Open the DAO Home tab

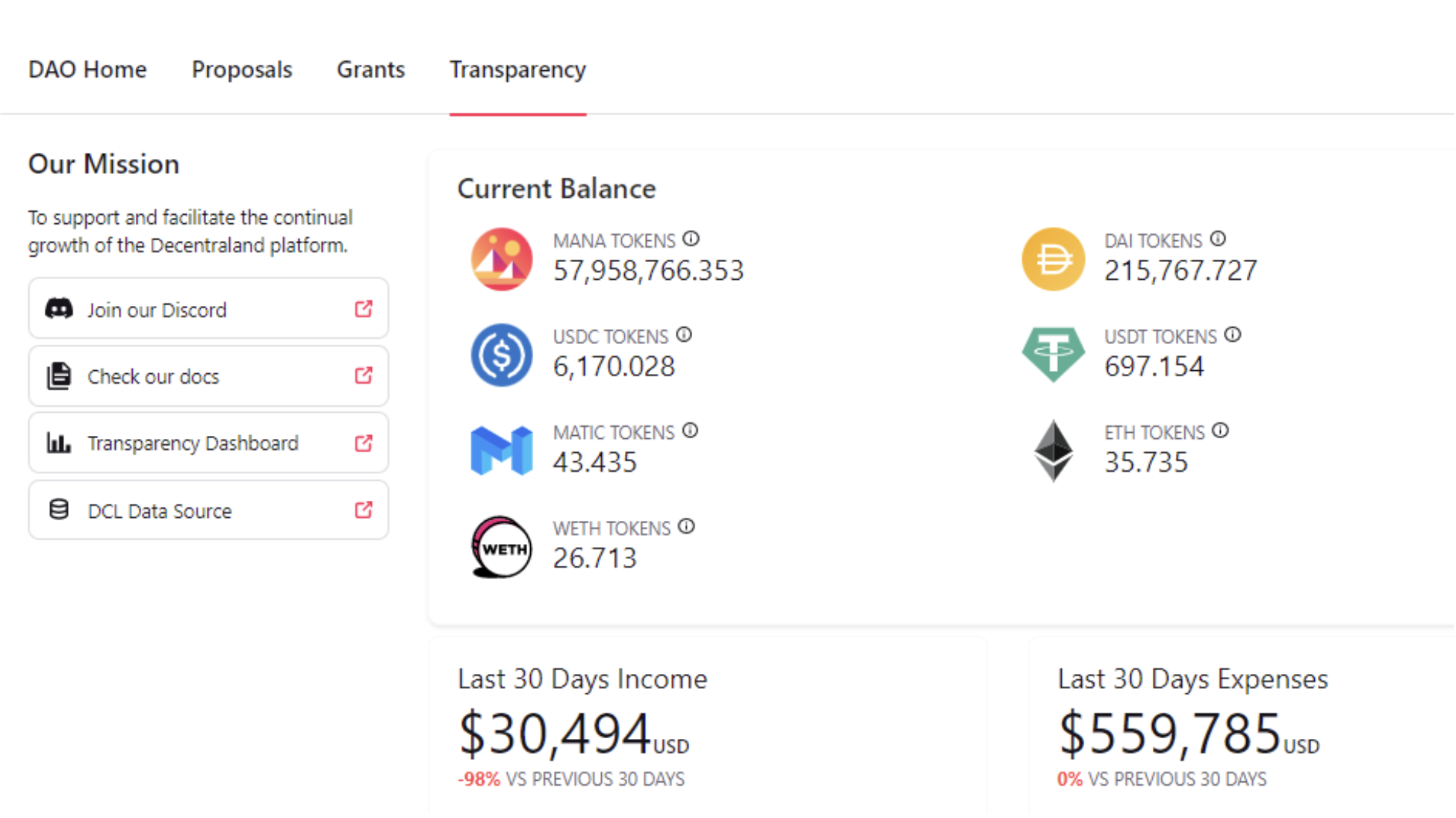point(87,69)
